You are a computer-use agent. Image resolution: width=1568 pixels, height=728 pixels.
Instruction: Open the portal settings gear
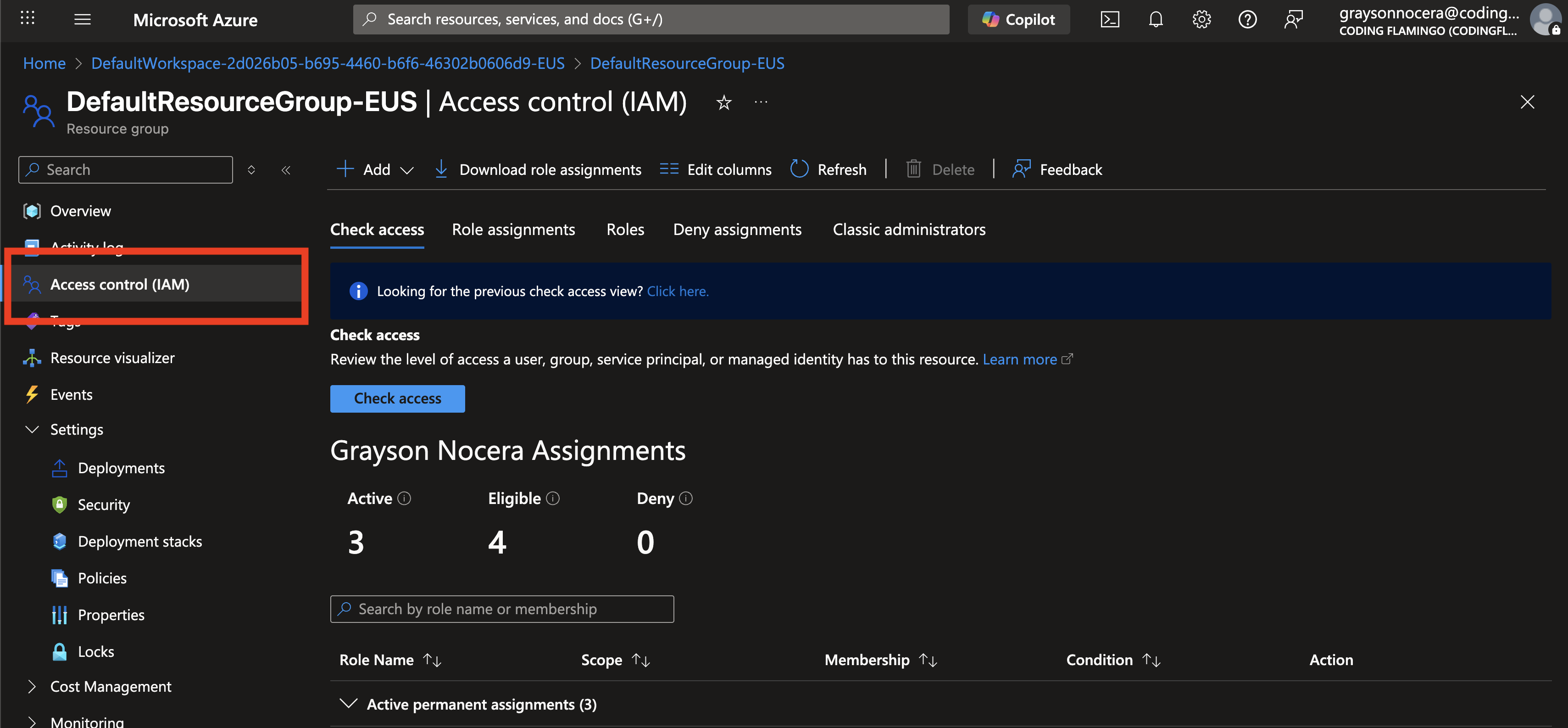tap(1201, 19)
